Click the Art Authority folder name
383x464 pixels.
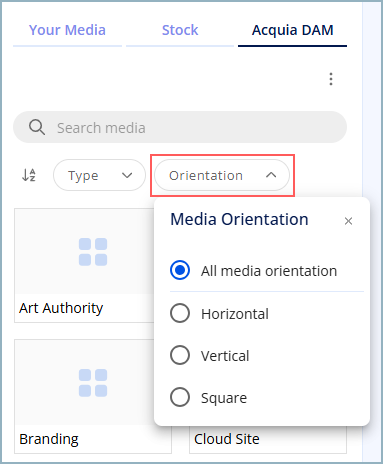tap(61, 308)
